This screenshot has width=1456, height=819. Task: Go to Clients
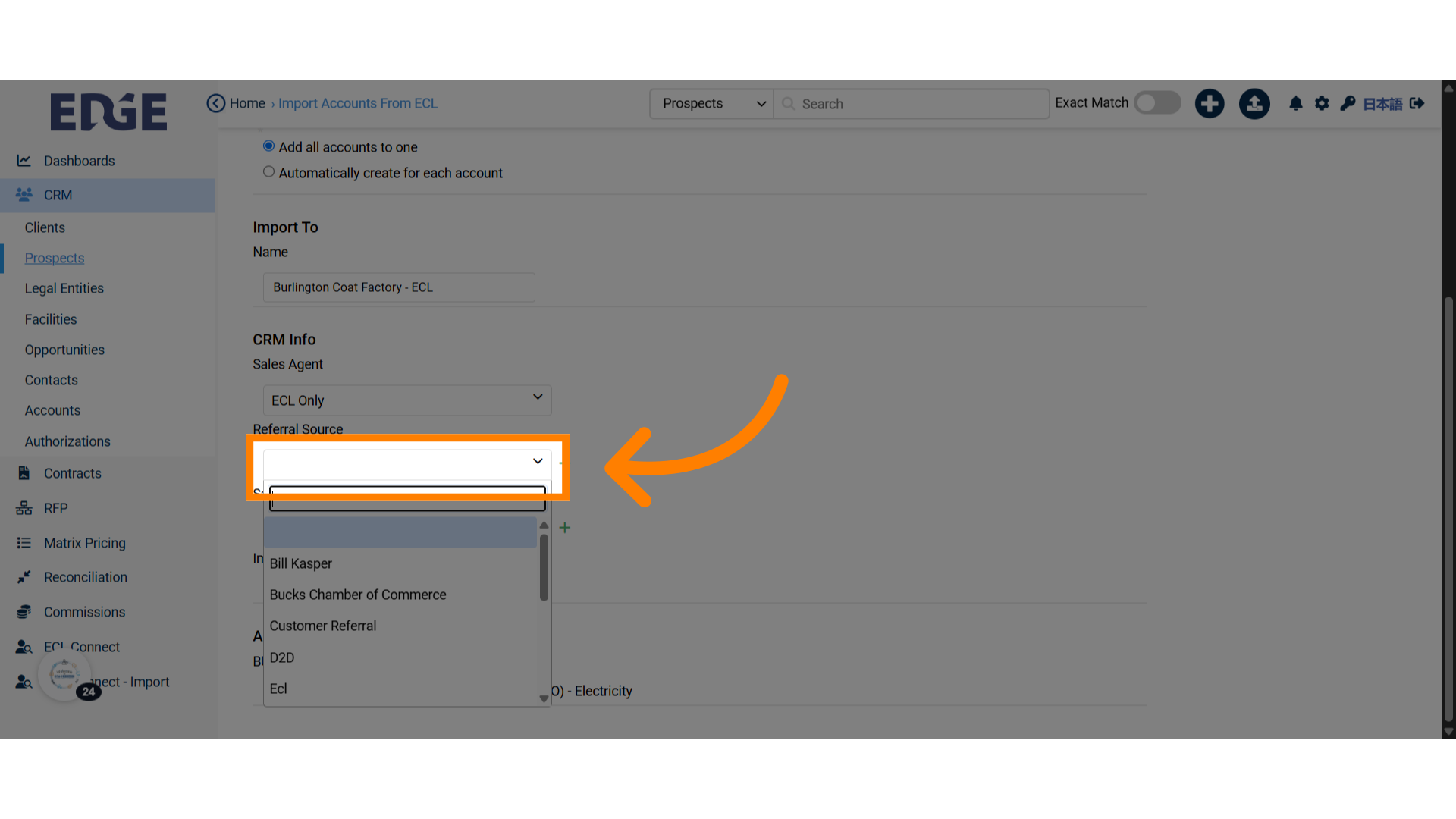(45, 227)
